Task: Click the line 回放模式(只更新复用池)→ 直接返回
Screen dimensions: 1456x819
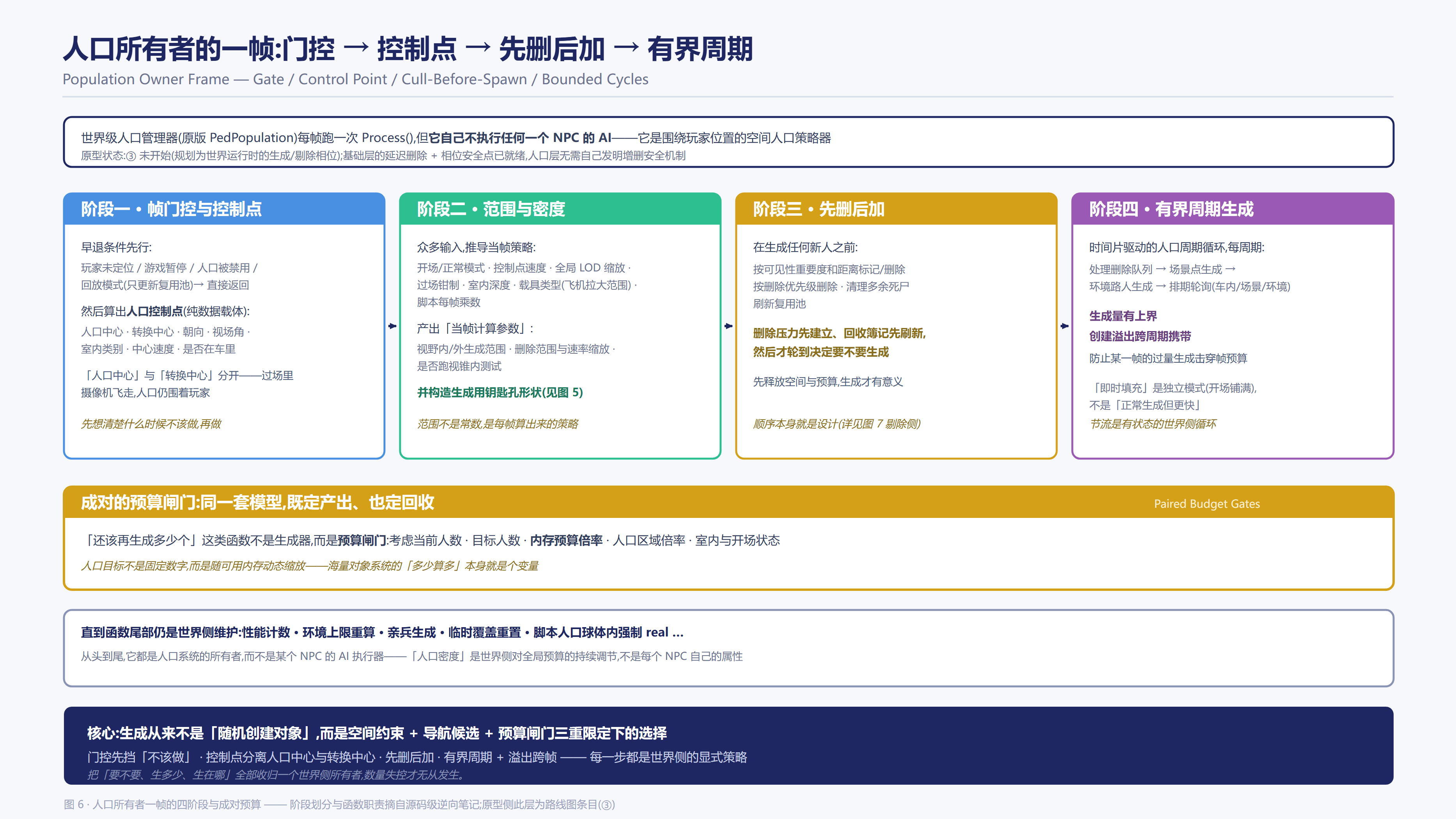Action: coord(165,285)
